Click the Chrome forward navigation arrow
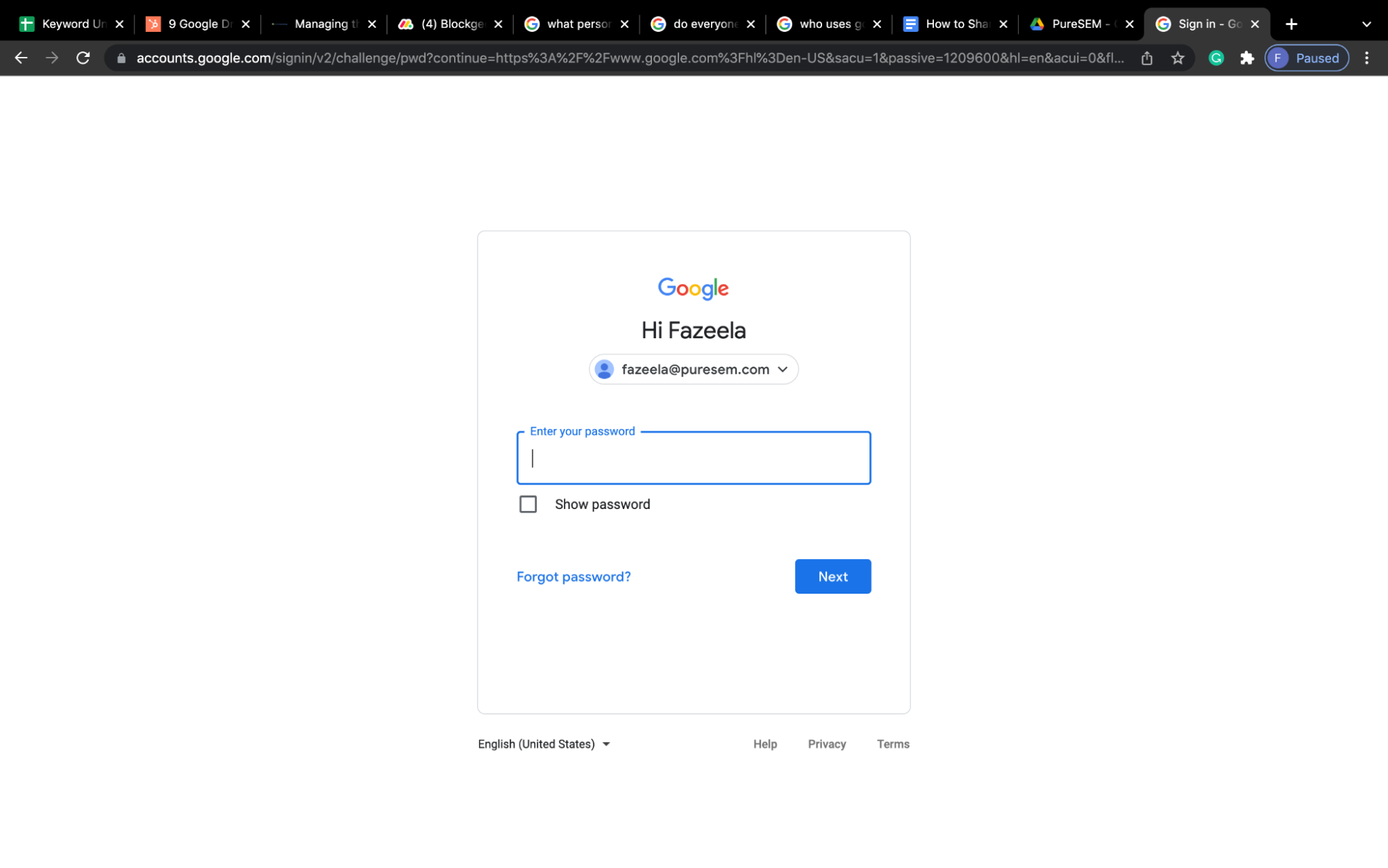The height and width of the screenshot is (868, 1388). coord(51,57)
